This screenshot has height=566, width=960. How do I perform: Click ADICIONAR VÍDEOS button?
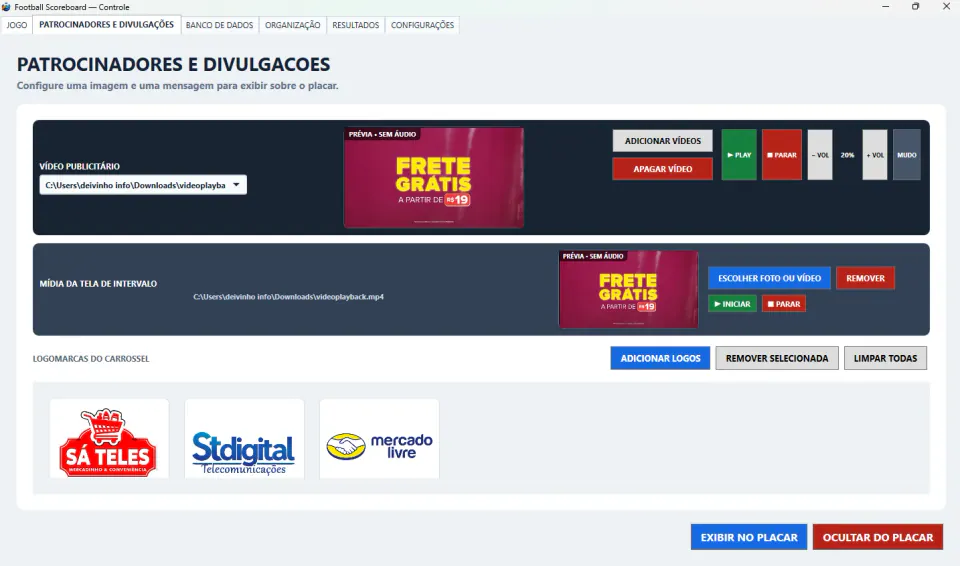coord(662,141)
